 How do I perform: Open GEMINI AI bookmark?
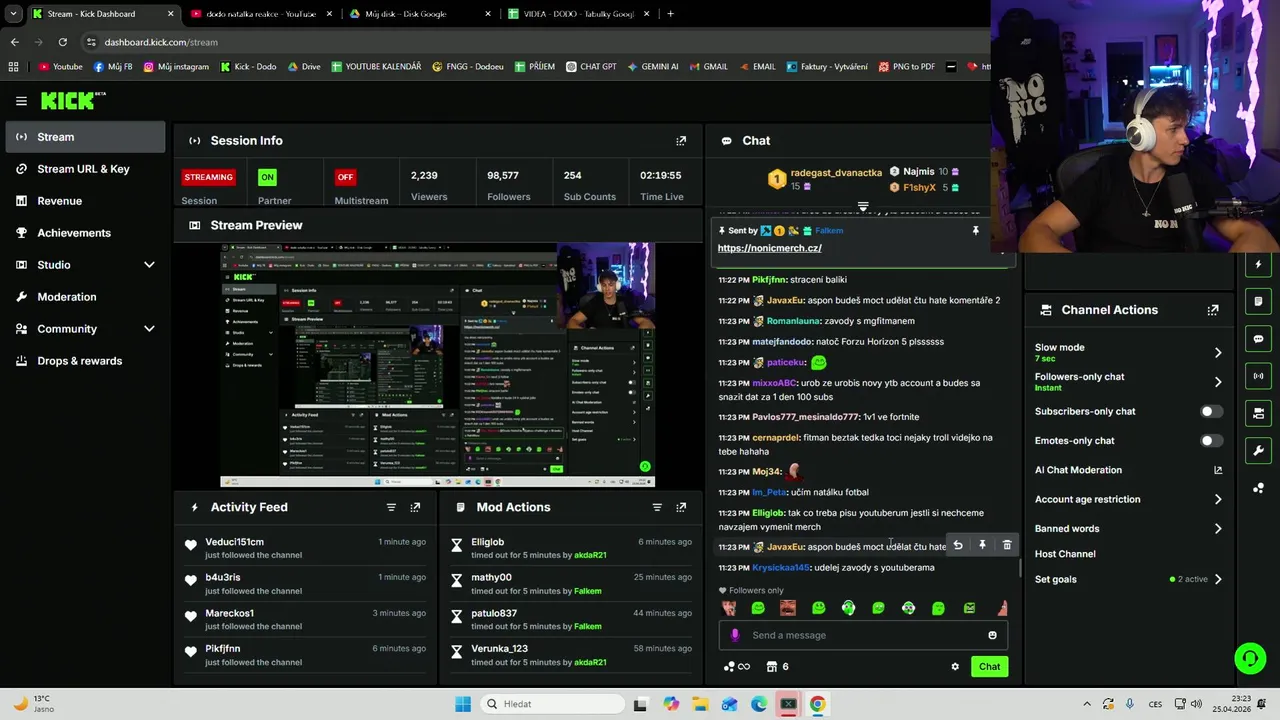[653, 67]
